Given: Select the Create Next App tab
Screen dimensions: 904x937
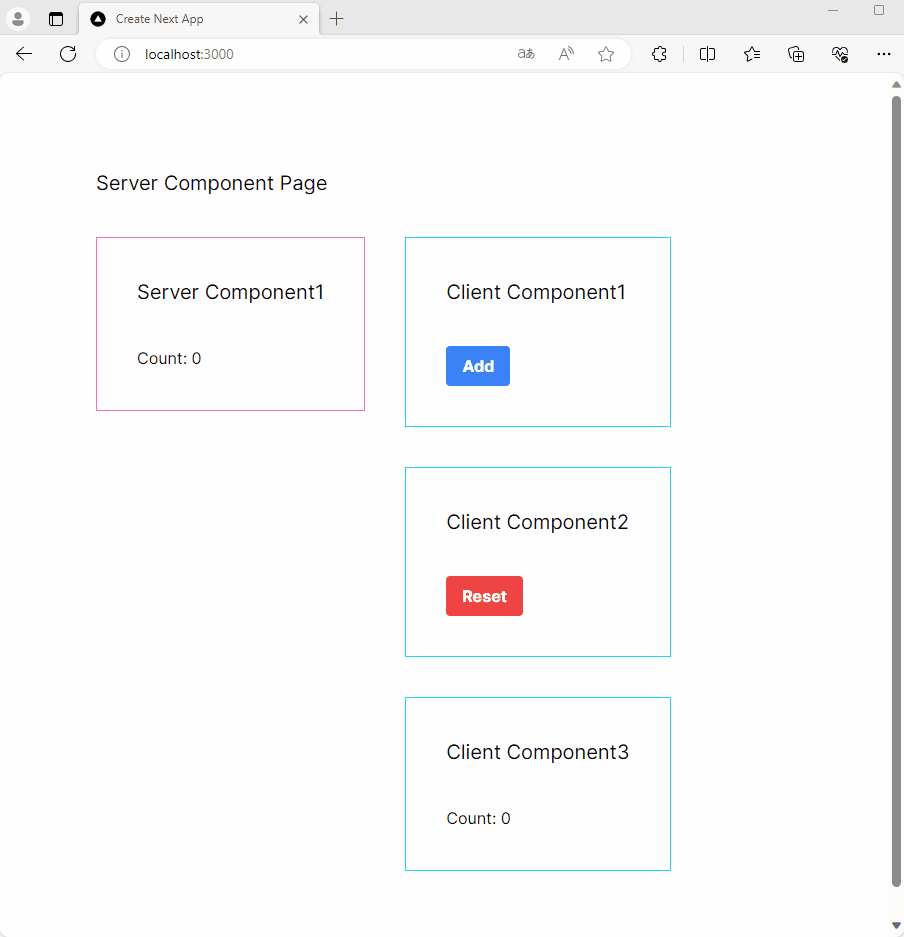Looking at the screenshot, I should pyautogui.click(x=199, y=19).
